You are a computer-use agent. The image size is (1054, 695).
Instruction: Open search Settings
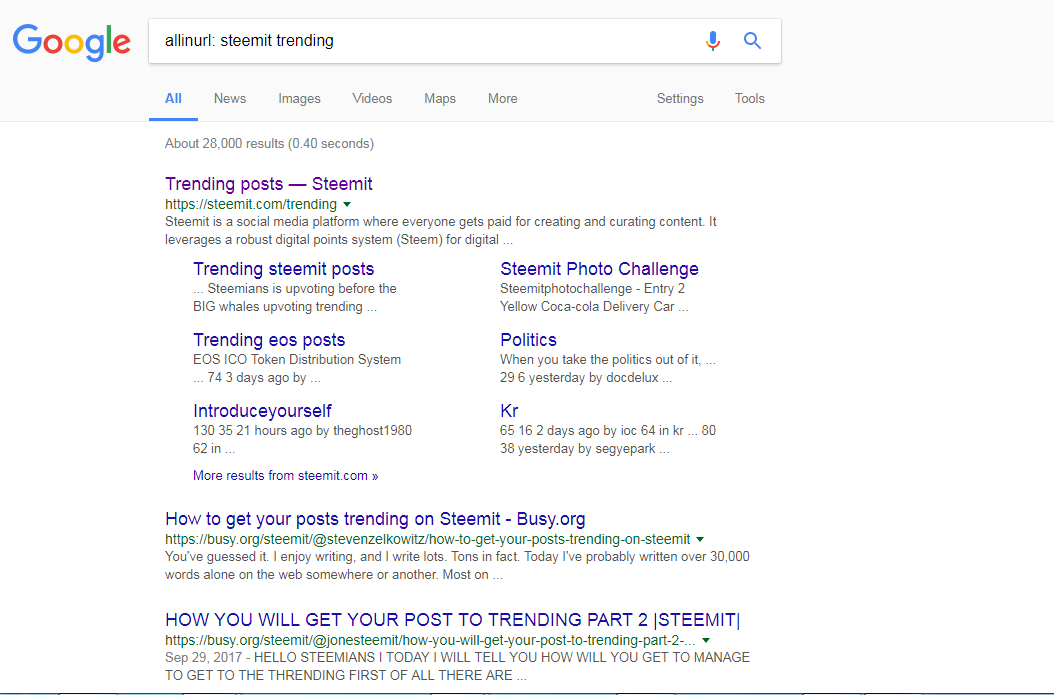tap(680, 98)
